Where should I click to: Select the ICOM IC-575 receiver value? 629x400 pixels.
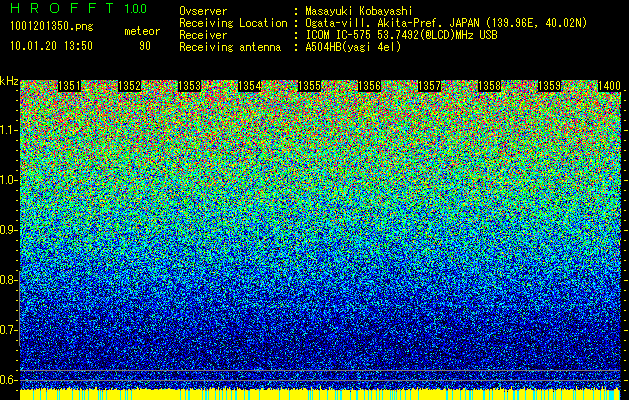coord(402,35)
